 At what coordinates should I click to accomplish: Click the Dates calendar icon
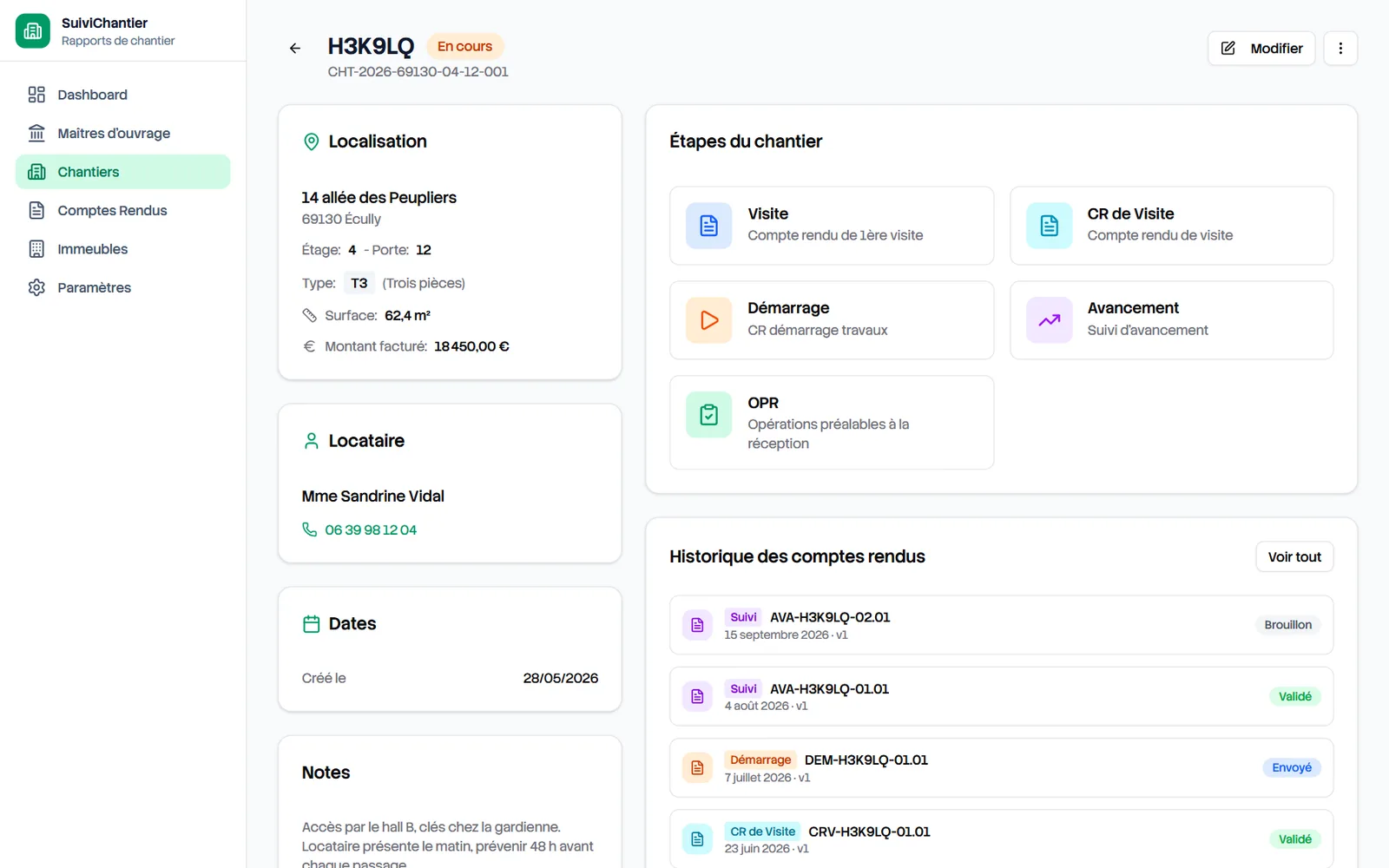click(312, 624)
